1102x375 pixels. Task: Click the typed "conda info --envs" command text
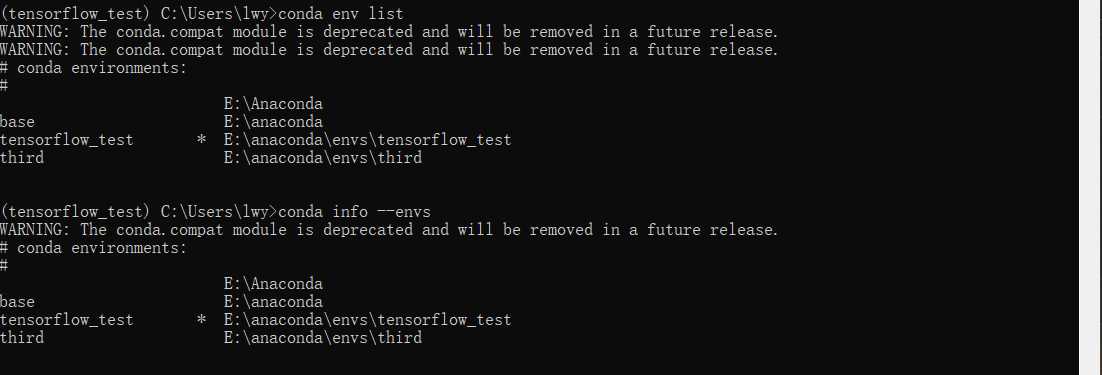tap(354, 211)
